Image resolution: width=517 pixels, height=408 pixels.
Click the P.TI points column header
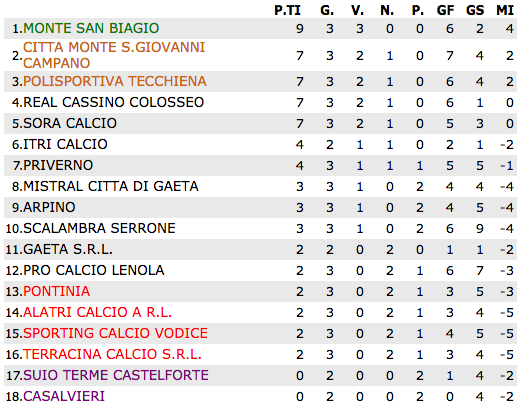pos(287,10)
